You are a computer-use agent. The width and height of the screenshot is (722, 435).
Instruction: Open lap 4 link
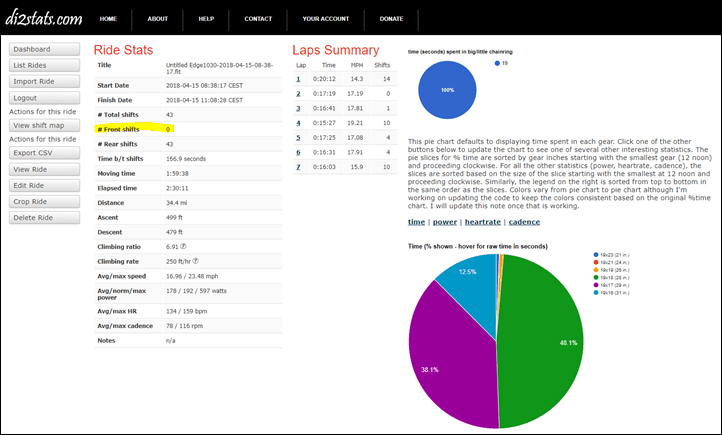pos(298,123)
